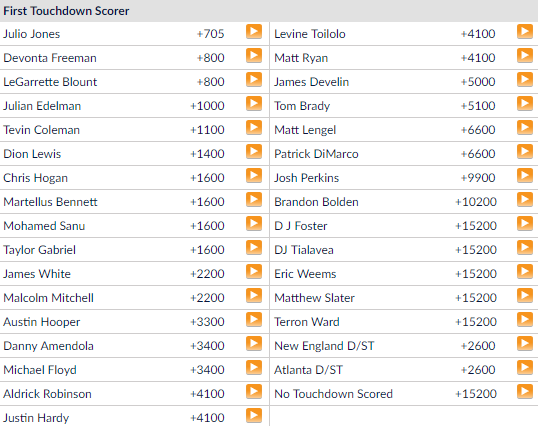
Task: Click the +1100 odds for Tevin Coleman
Action: [207, 130]
